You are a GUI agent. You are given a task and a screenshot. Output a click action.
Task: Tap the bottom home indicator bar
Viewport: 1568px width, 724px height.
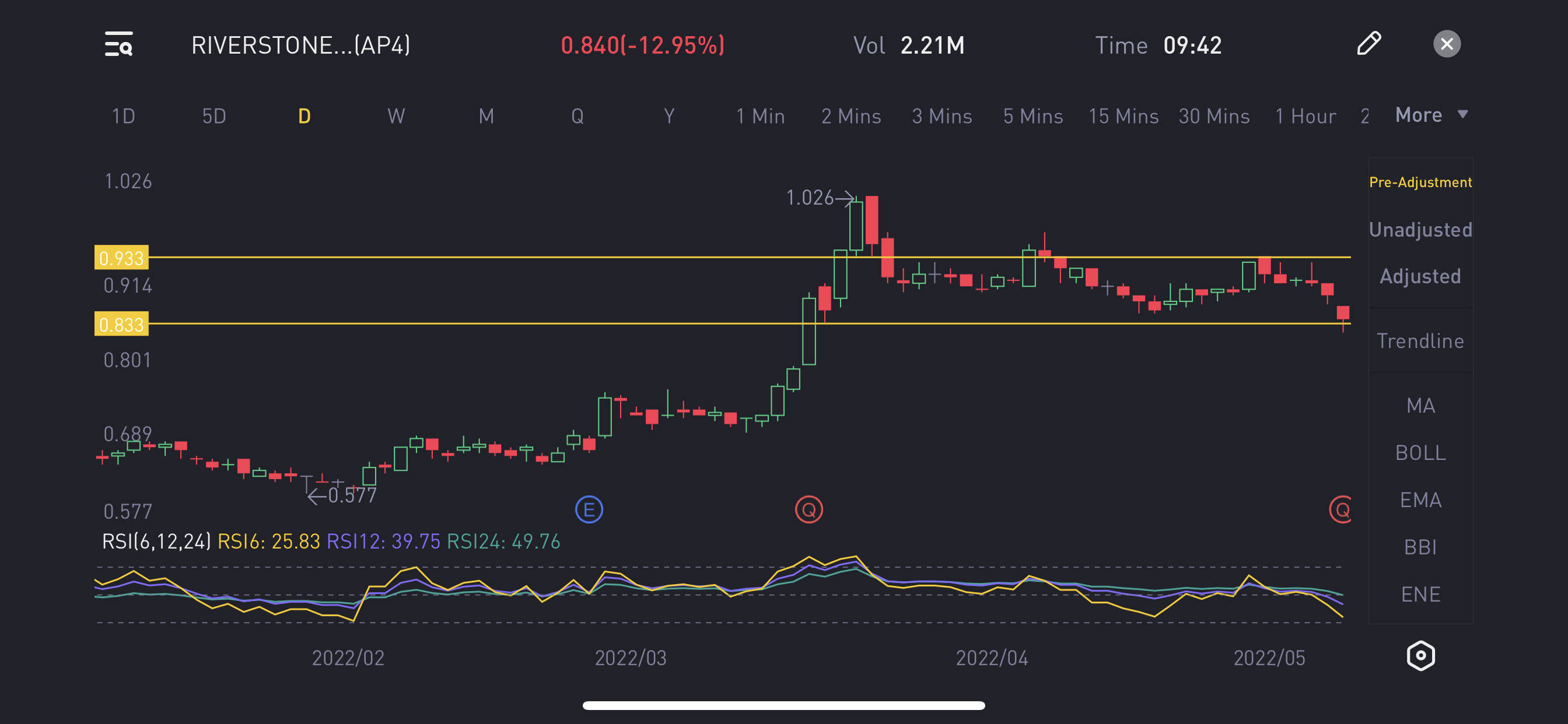click(x=783, y=706)
